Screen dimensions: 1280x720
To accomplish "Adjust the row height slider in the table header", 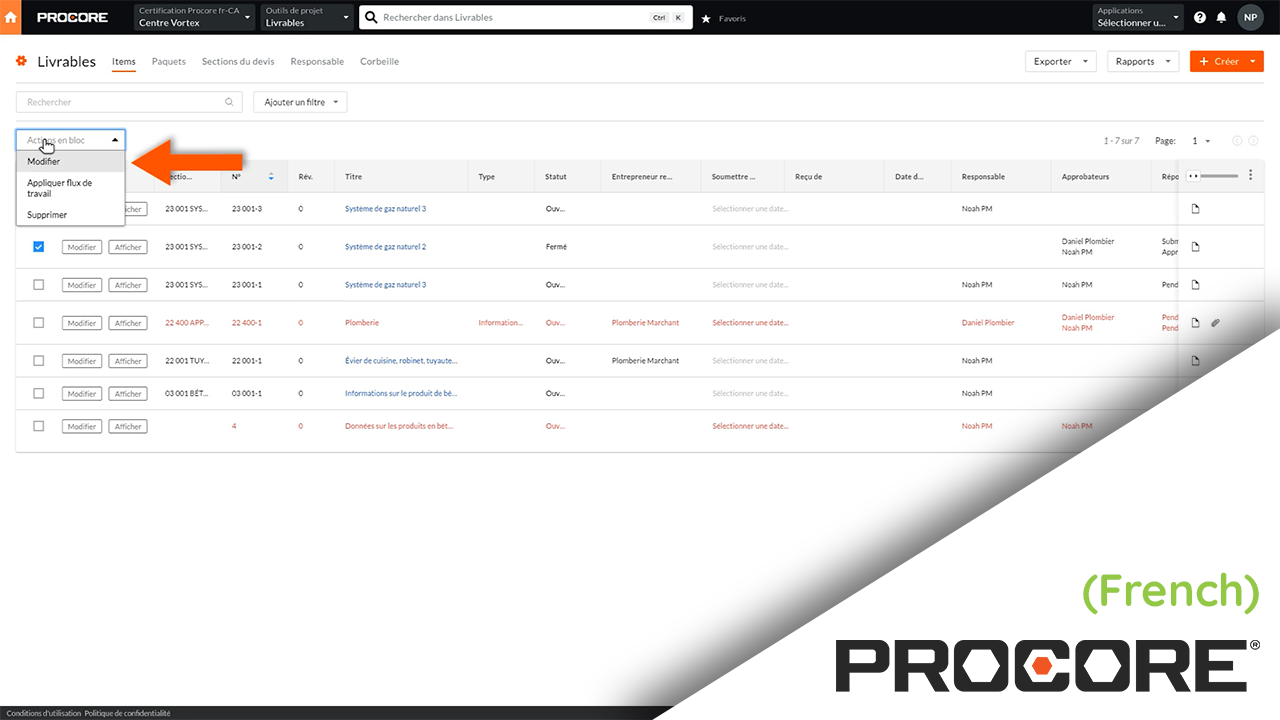I will [1213, 176].
